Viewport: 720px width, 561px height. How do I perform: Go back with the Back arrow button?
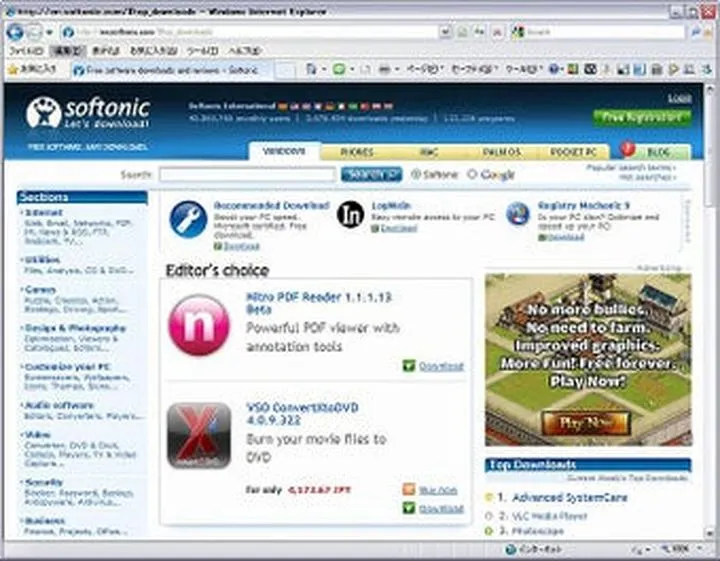[15, 32]
